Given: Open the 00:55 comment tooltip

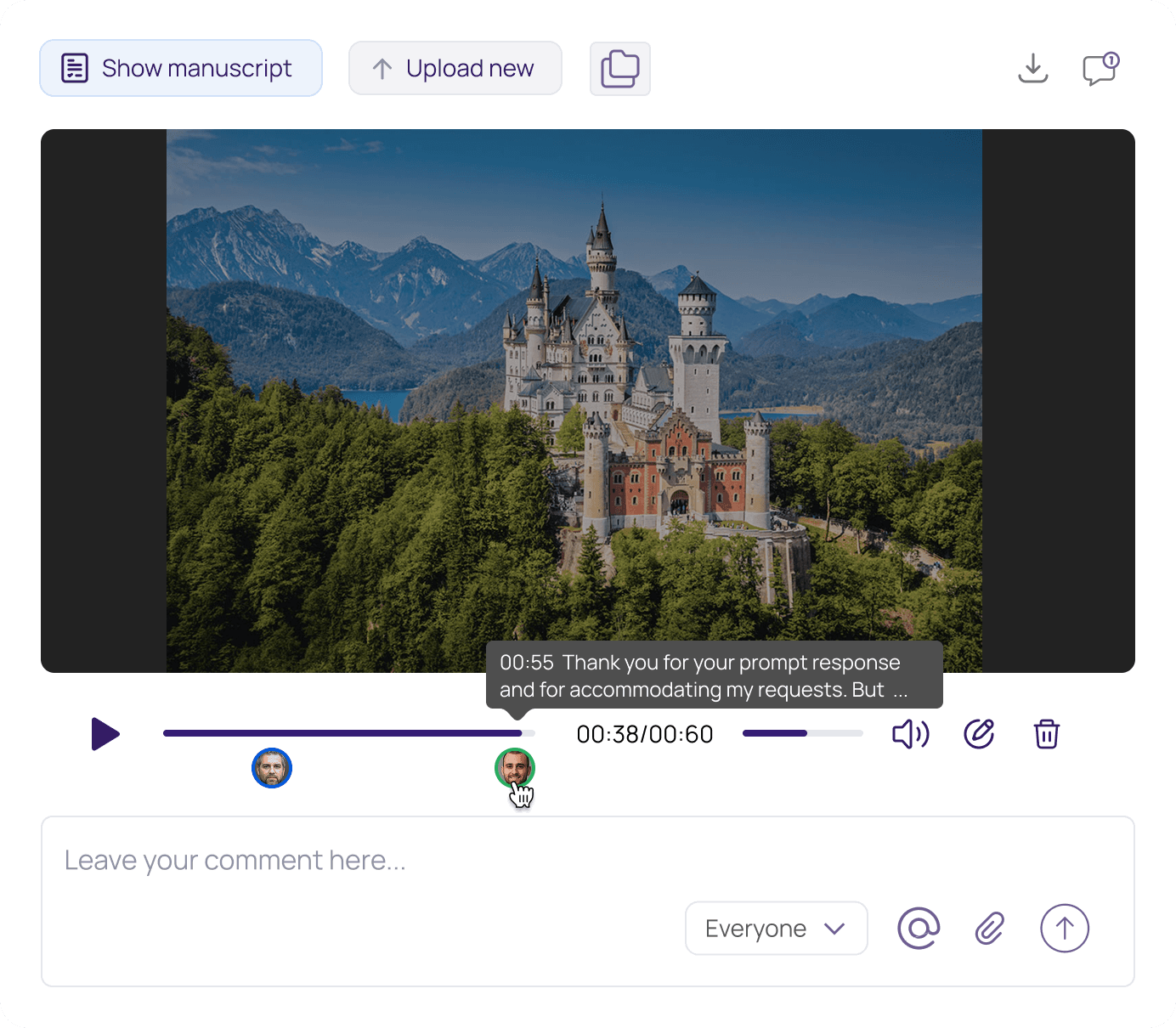Looking at the screenshot, I should pyautogui.click(x=715, y=675).
